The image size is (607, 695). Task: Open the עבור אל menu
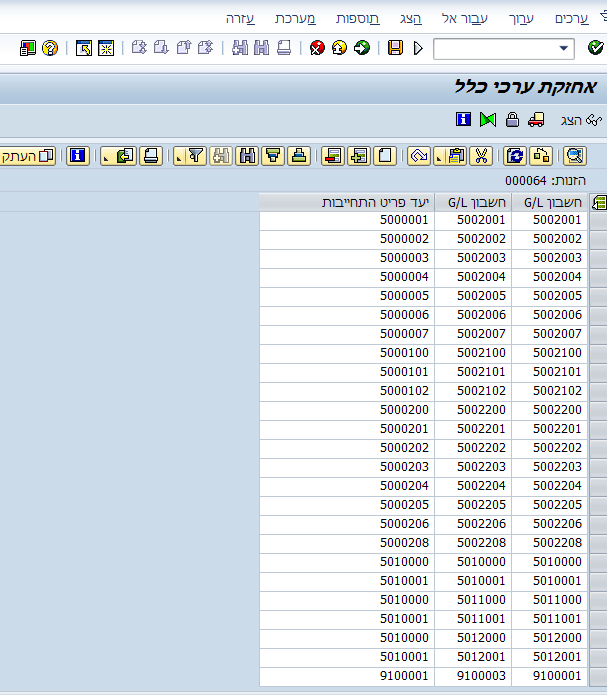coord(465,19)
